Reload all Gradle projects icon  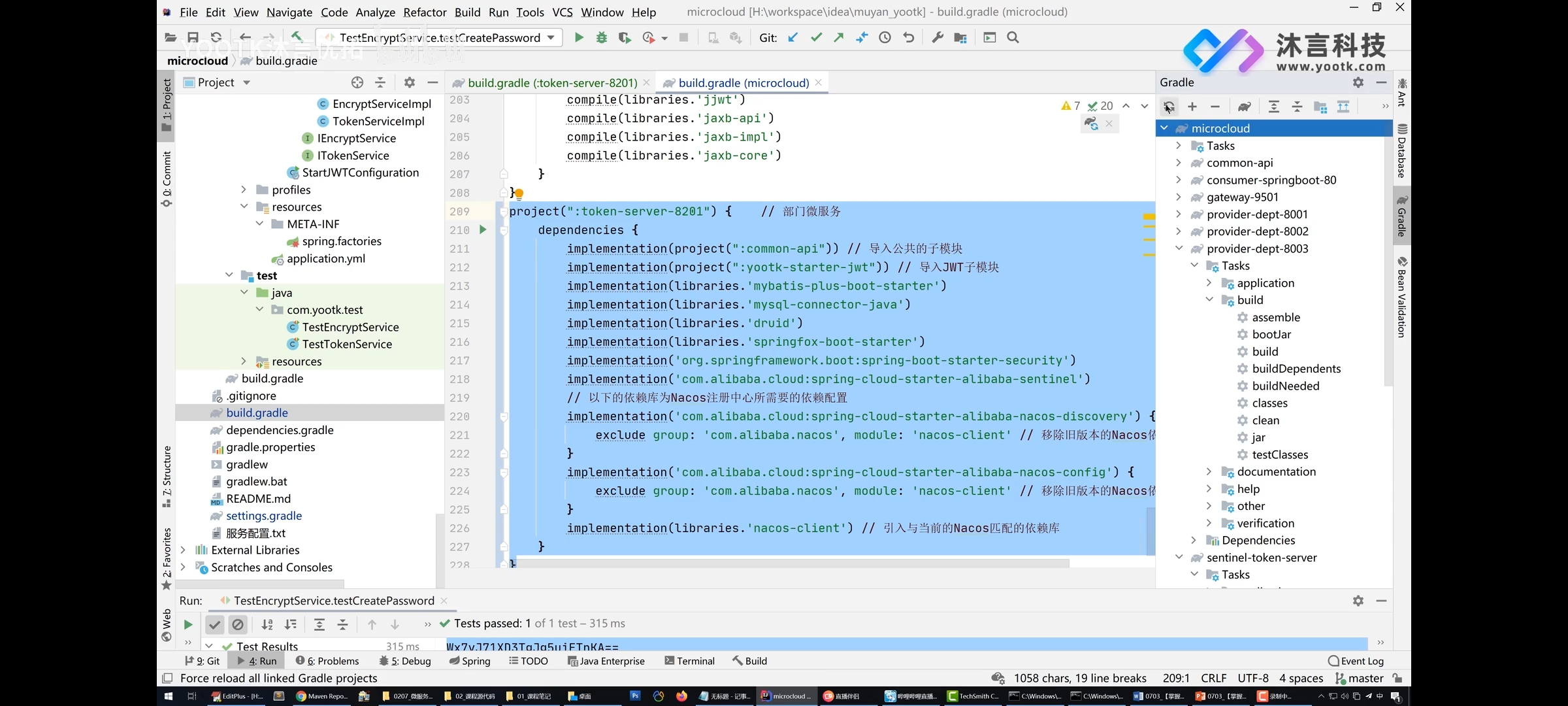[x=1169, y=107]
